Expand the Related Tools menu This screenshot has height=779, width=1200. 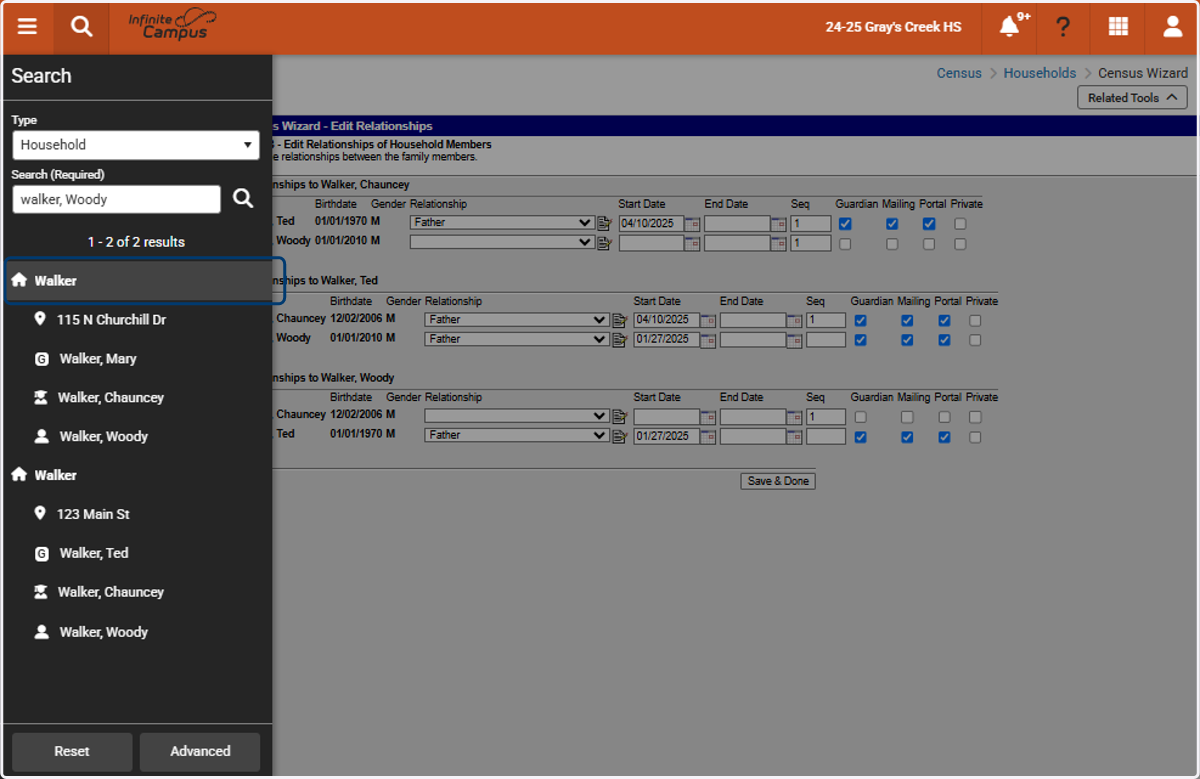click(x=1132, y=98)
